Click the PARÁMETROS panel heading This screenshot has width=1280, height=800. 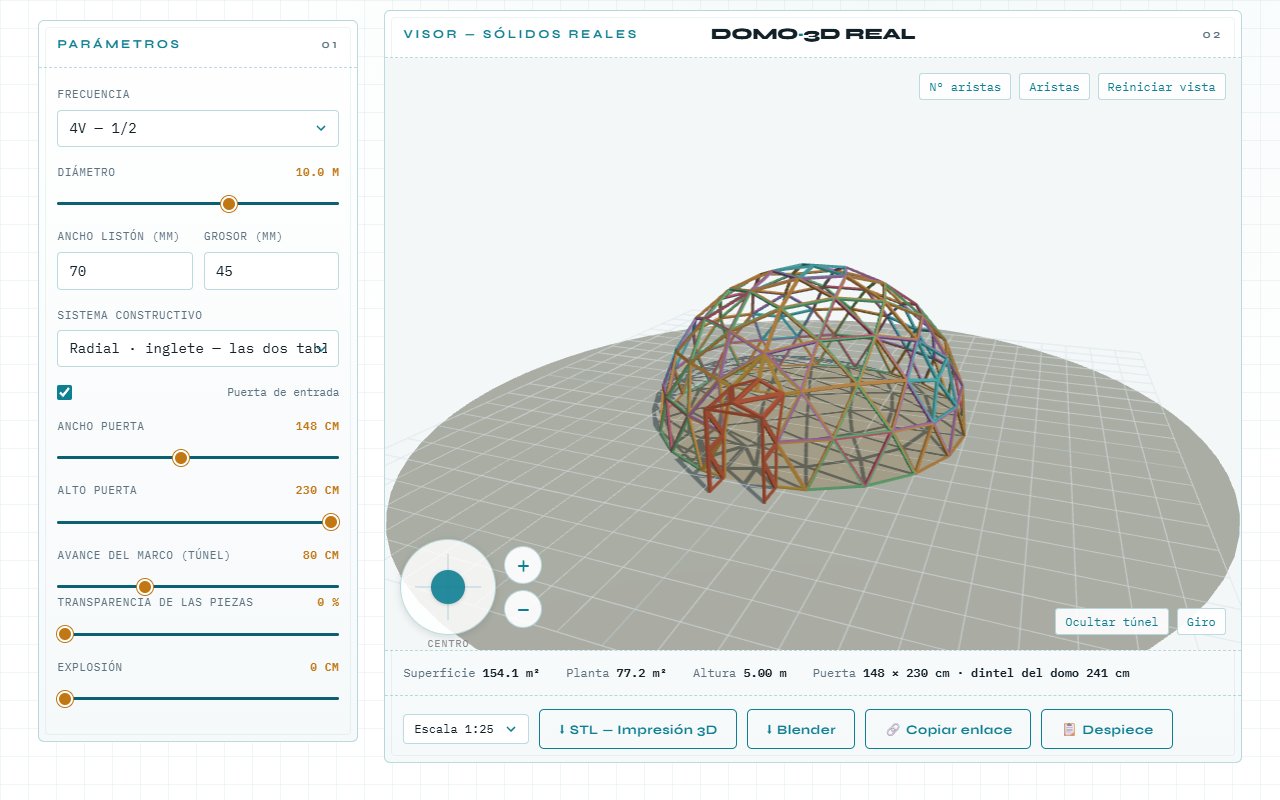point(119,44)
